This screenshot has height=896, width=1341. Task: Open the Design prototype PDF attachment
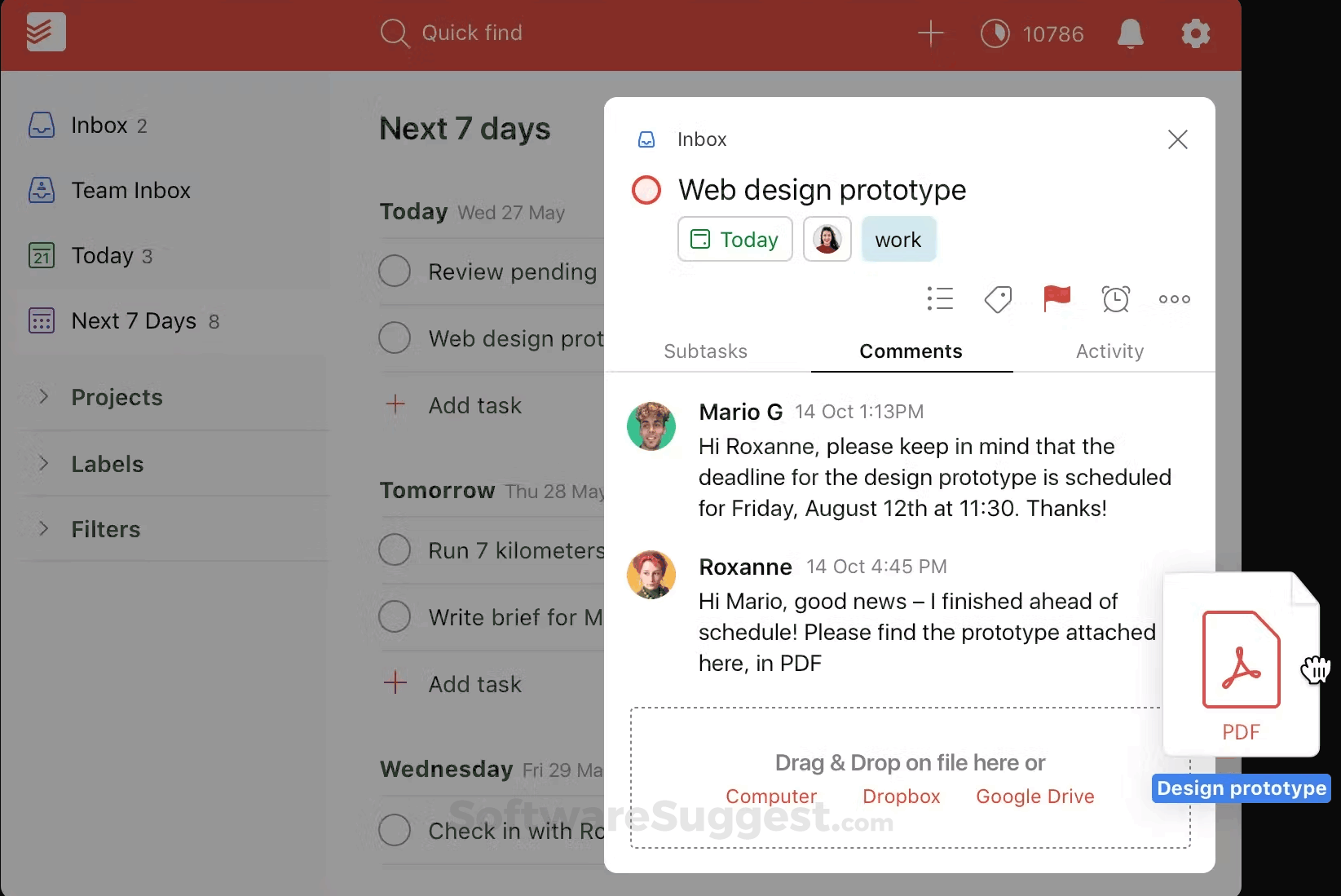[1241, 663]
